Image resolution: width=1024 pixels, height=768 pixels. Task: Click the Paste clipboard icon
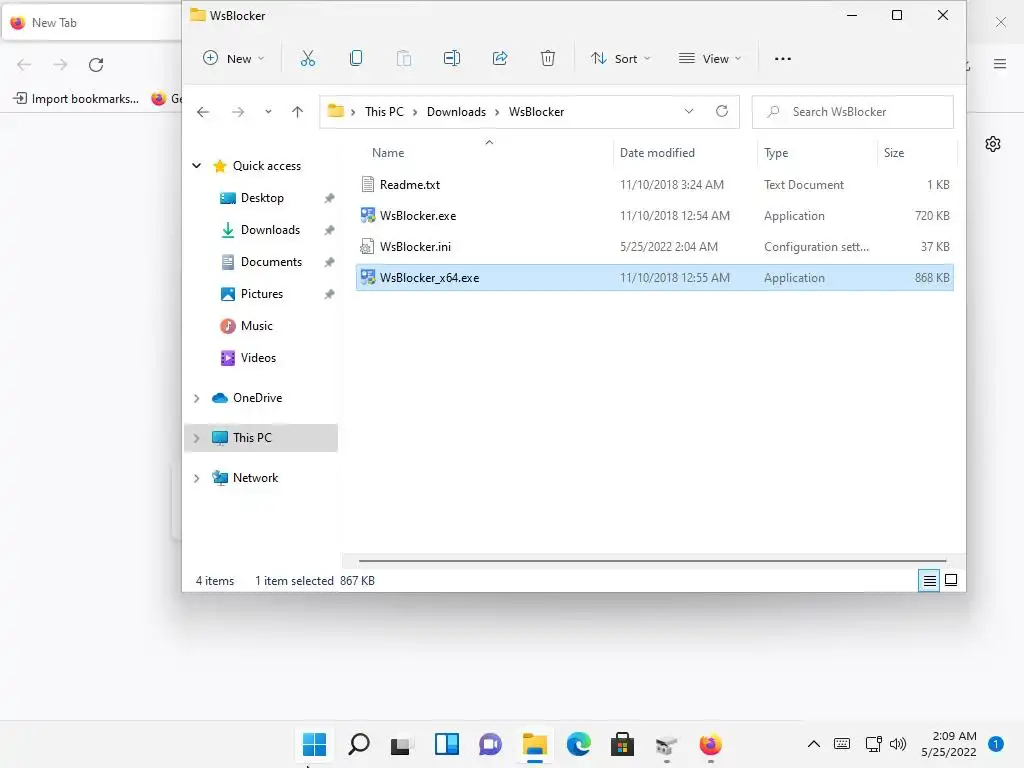click(404, 59)
